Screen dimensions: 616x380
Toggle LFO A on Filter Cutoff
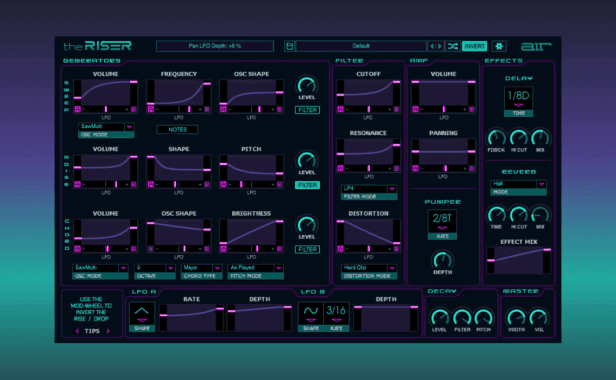[x=340, y=109]
